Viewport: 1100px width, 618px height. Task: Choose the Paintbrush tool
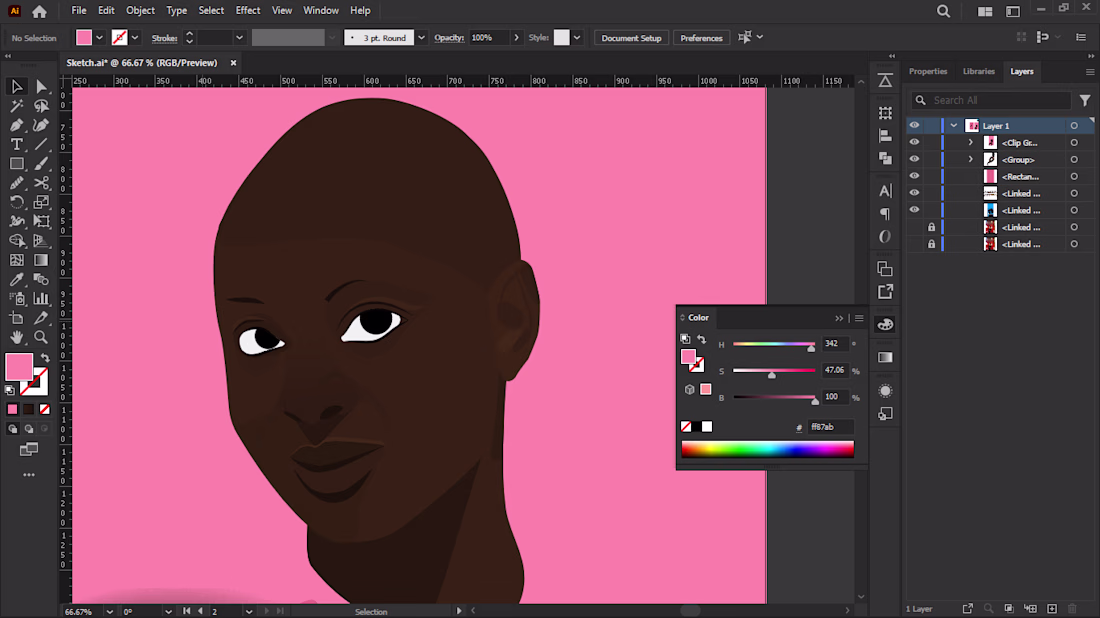[x=41, y=163]
